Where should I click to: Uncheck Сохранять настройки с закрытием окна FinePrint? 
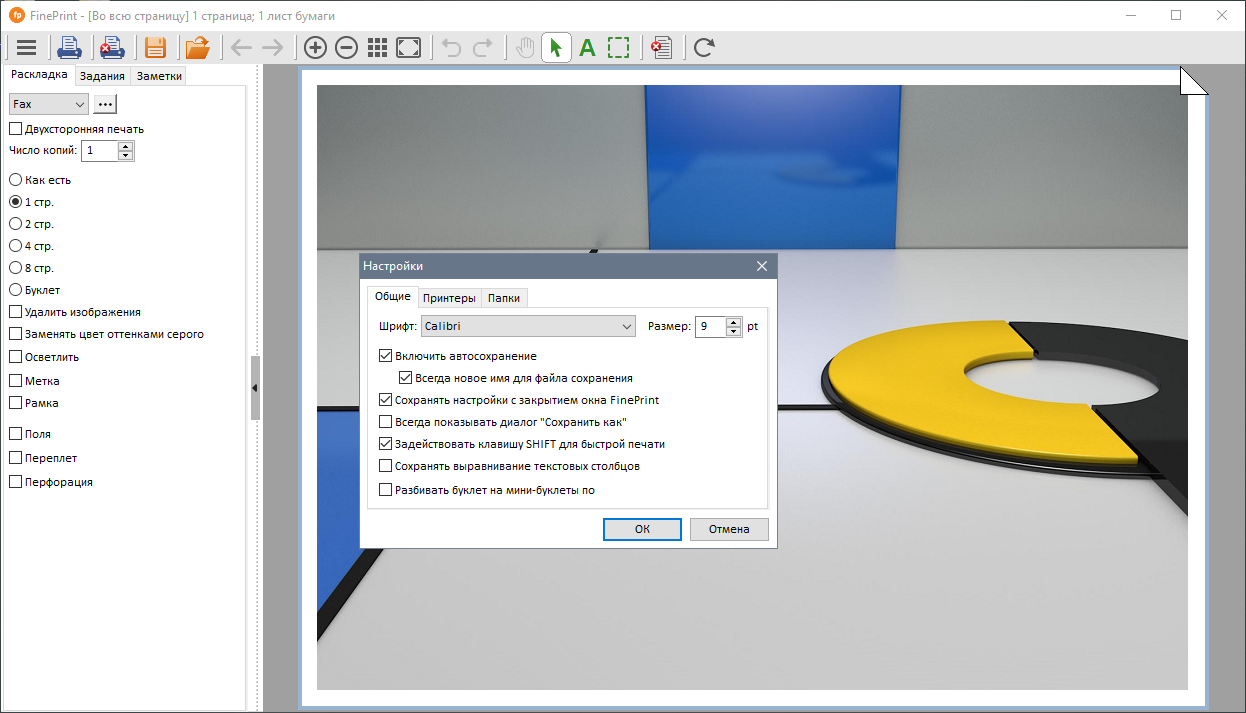[386, 400]
